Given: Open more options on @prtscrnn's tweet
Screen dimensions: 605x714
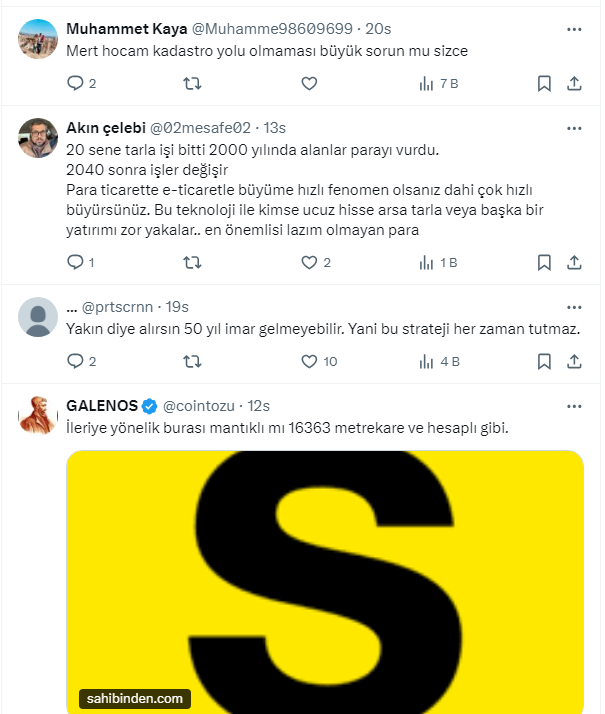Looking at the screenshot, I should (x=574, y=306).
